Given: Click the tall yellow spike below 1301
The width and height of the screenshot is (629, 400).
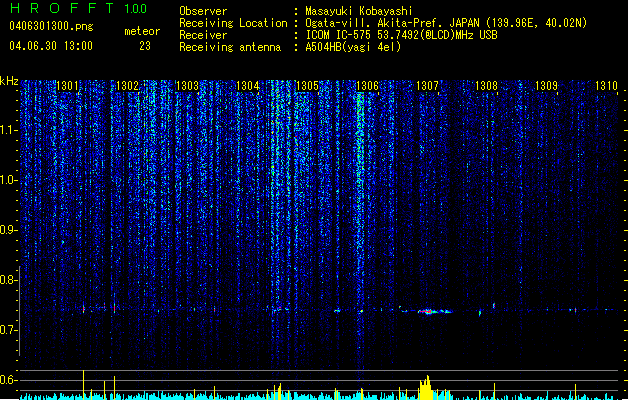Looking at the screenshot, I should pos(83,385).
